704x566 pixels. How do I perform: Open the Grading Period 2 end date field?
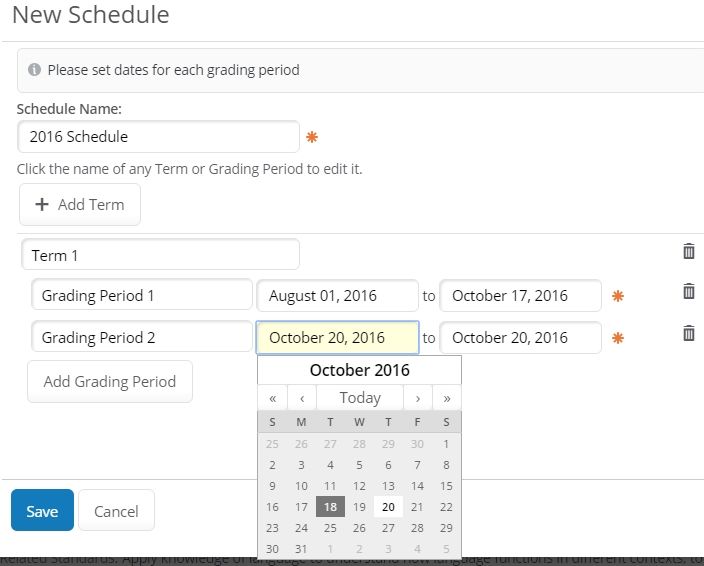pyautogui.click(x=520, y=338)
